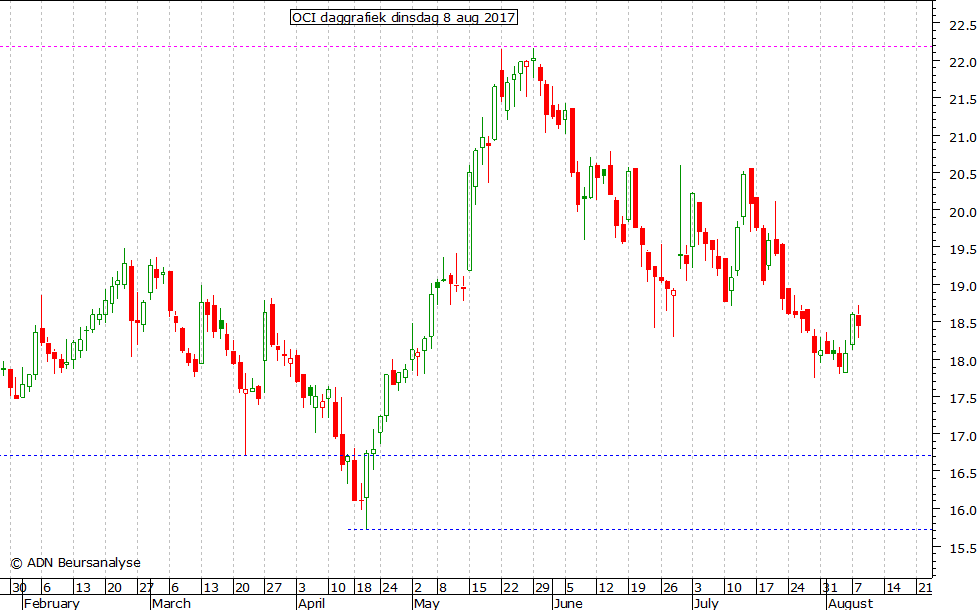Click the 17.5 price axis label
This screenshot has height=610, width=980.
tap(962, 399)
